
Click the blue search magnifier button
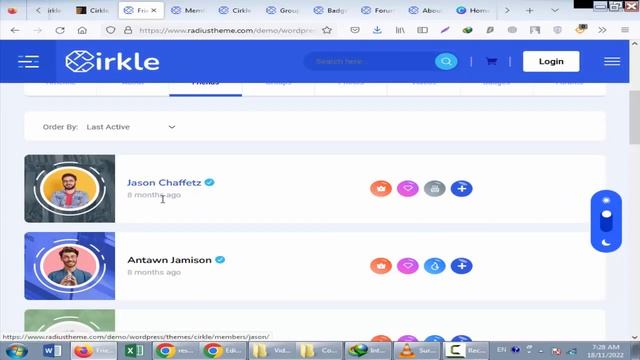coord(446,62)
